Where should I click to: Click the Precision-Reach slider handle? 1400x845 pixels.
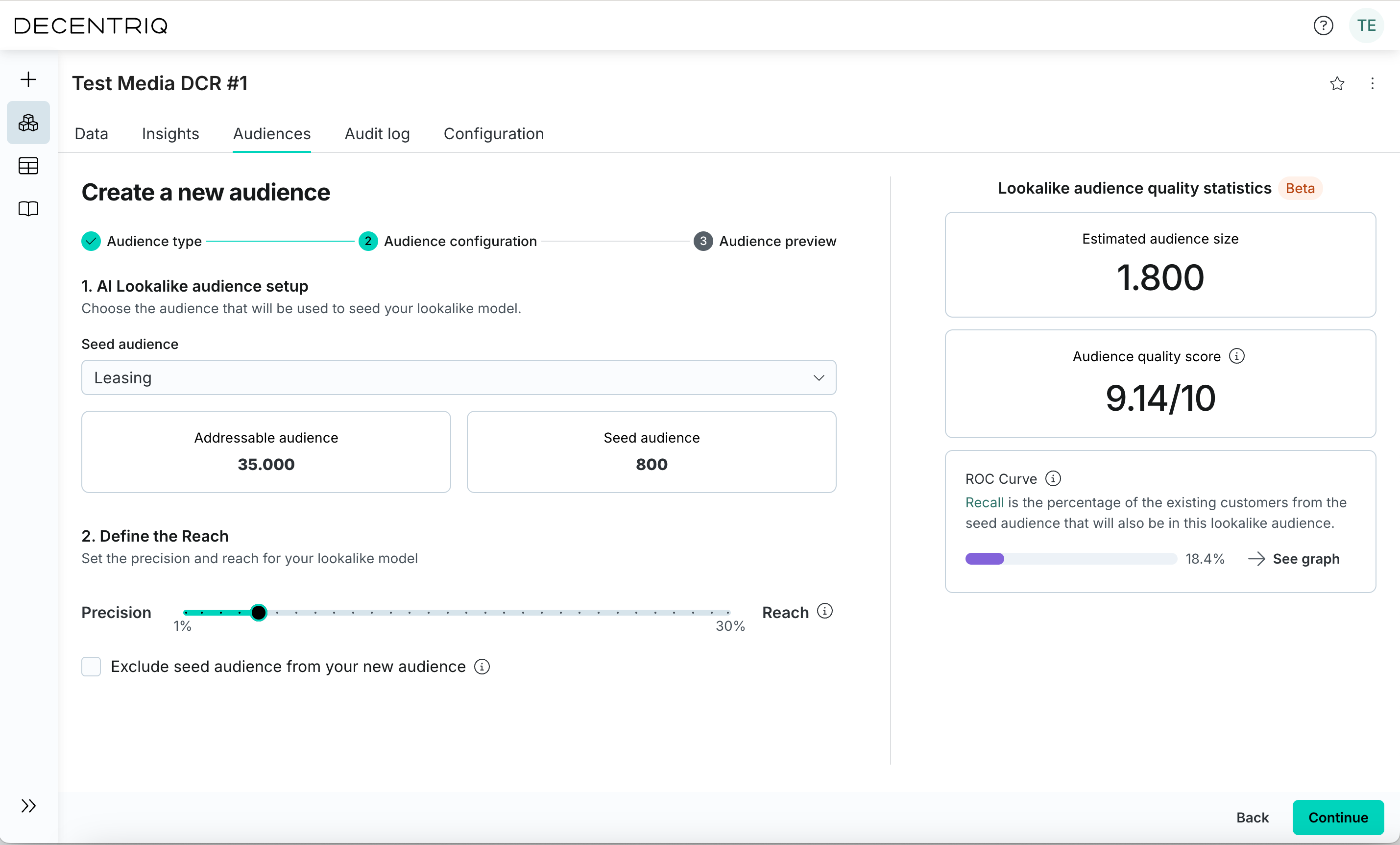click(x=259, y=612)
